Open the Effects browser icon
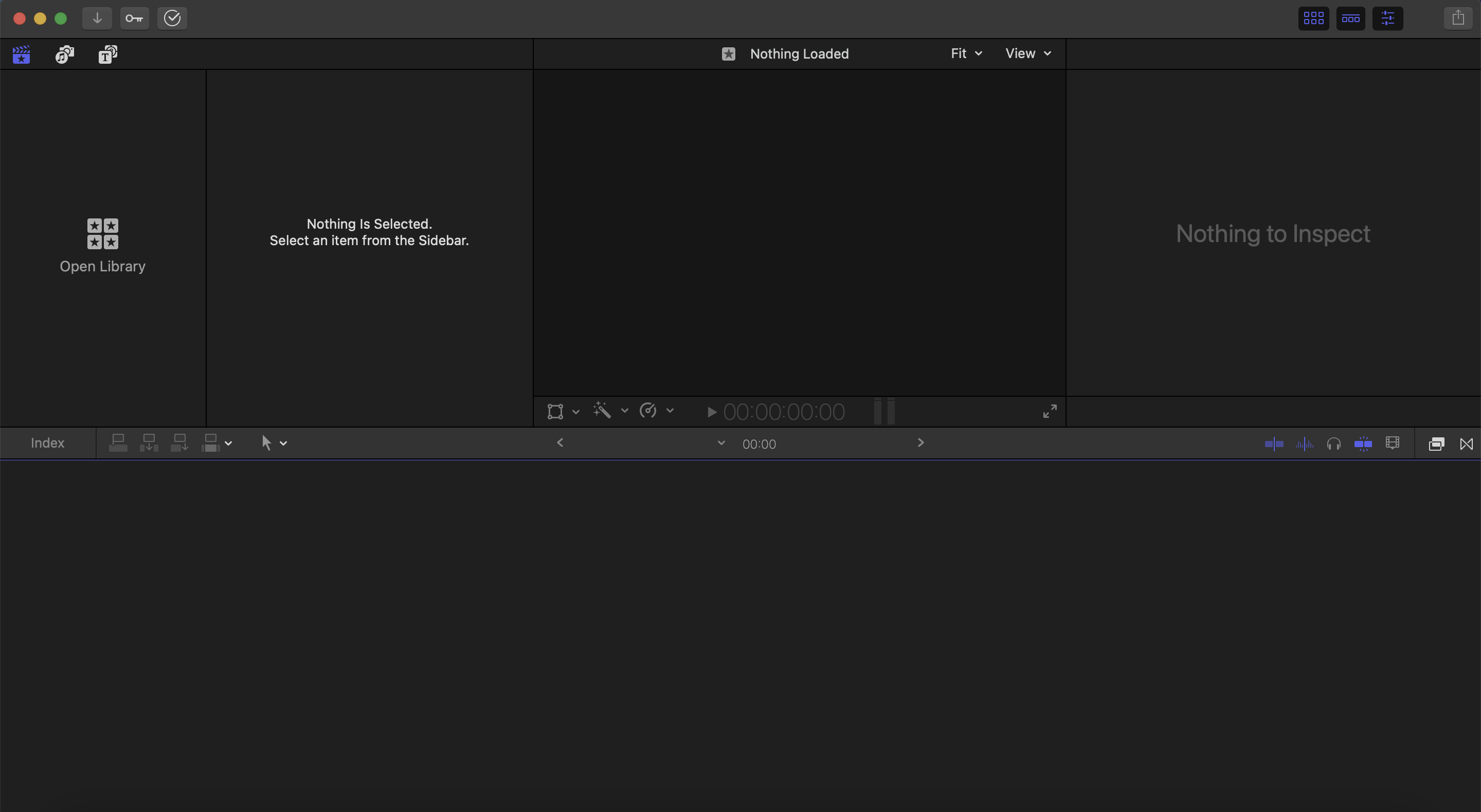Viewport: 1481px width, 812px height. pos(1436,444)
